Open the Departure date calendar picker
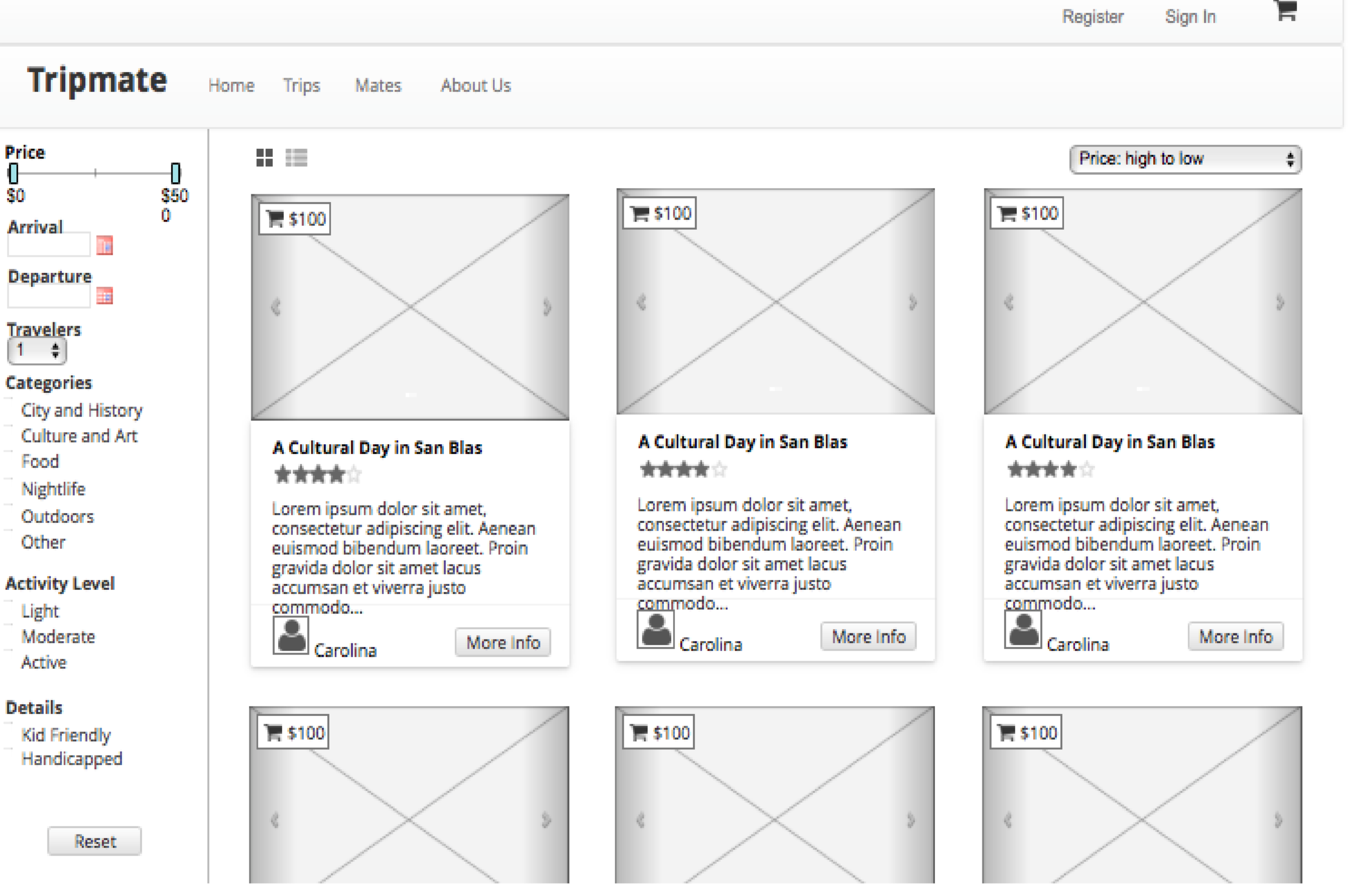Image resolution: width=1348 pixels, height=896 pixels. [x=105, y=296]
